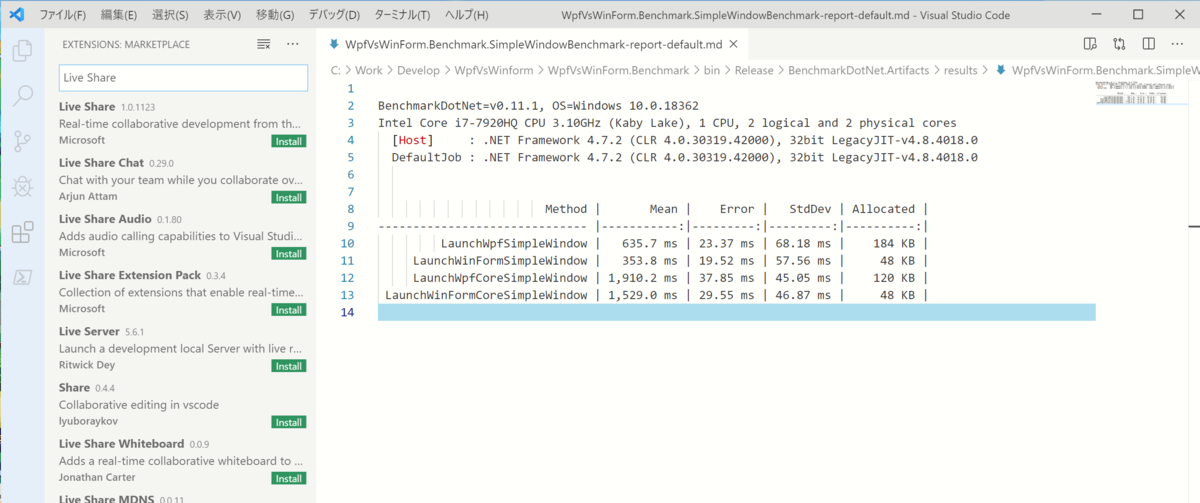Click line number 14 in gutter
The height and width of the screenshot is (503, 1200).
[x=348, y=312]
